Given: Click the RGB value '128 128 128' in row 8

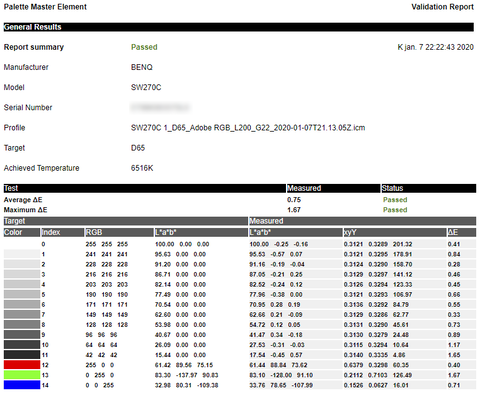Looking at the screenshot, I should [x=106, y=324].
